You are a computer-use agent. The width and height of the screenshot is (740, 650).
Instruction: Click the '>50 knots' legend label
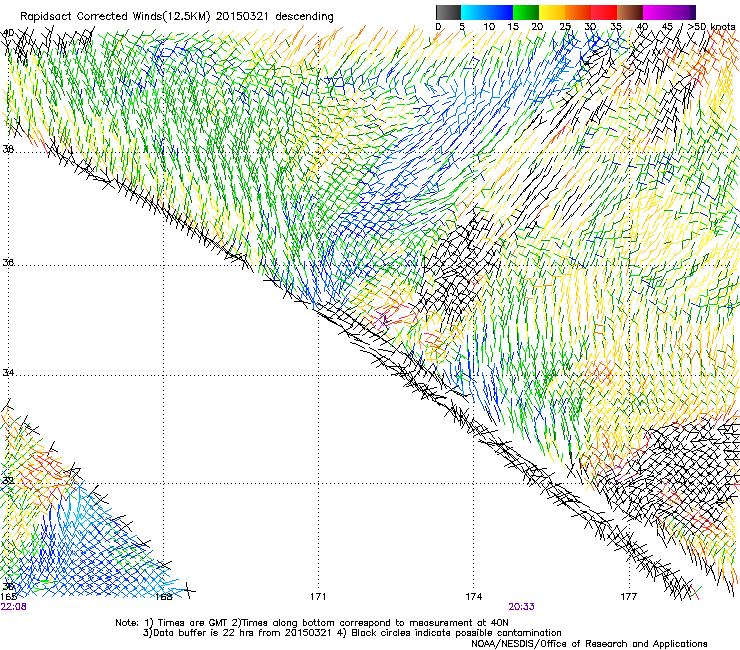(x=711, y=27)
